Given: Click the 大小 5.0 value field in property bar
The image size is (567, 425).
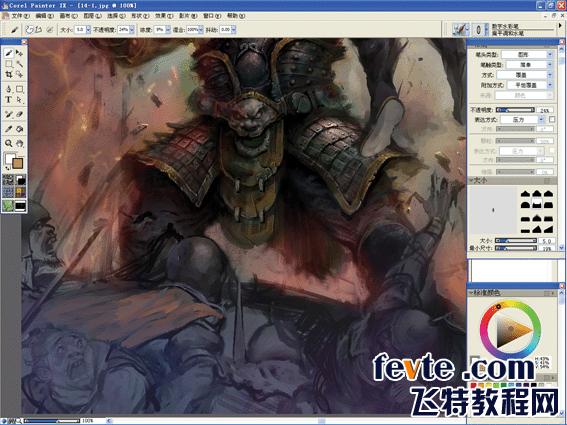Looking at the screenshot, I should tap(80, 30).
